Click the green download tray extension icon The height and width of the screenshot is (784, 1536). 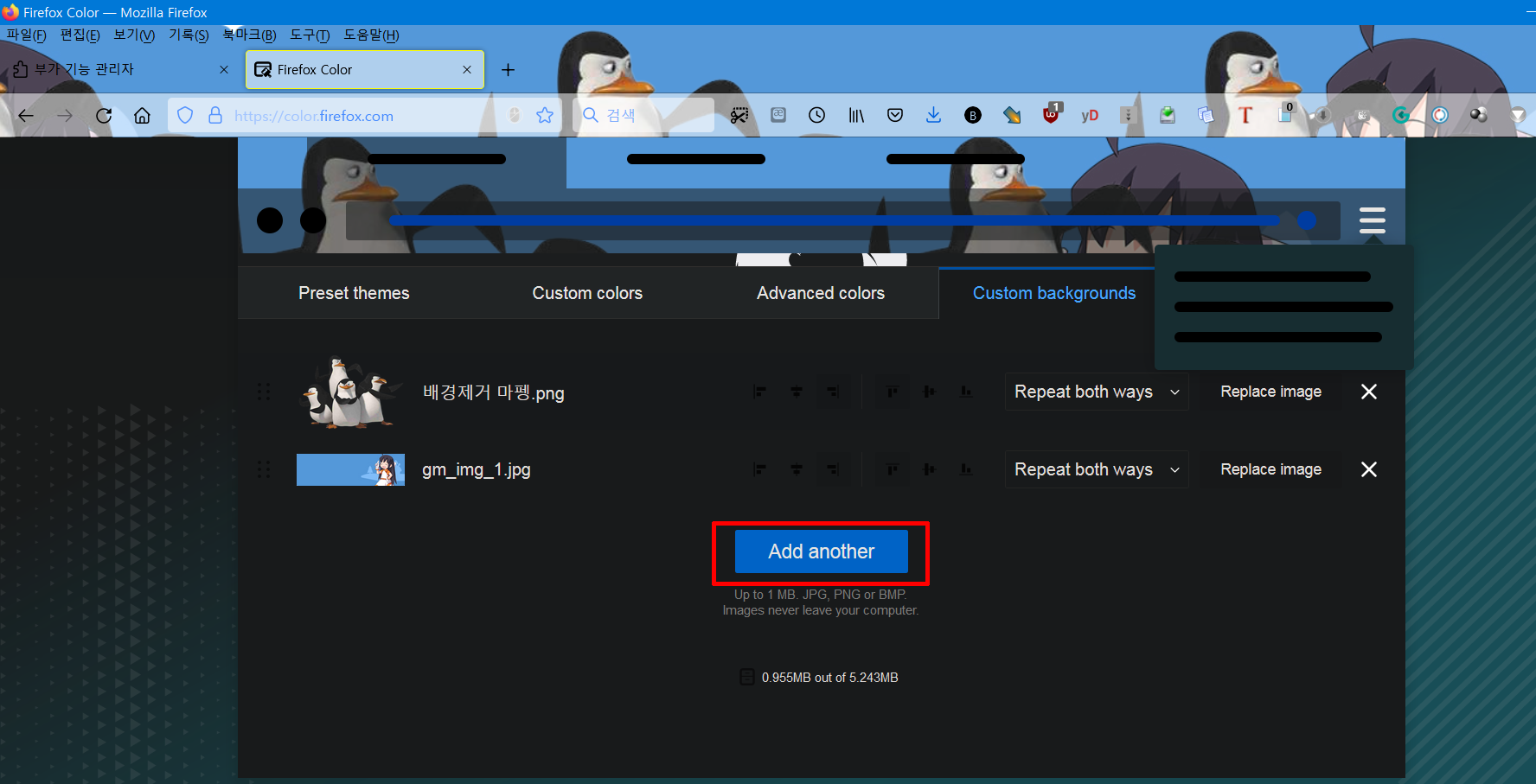click(x=1168, y=116)
